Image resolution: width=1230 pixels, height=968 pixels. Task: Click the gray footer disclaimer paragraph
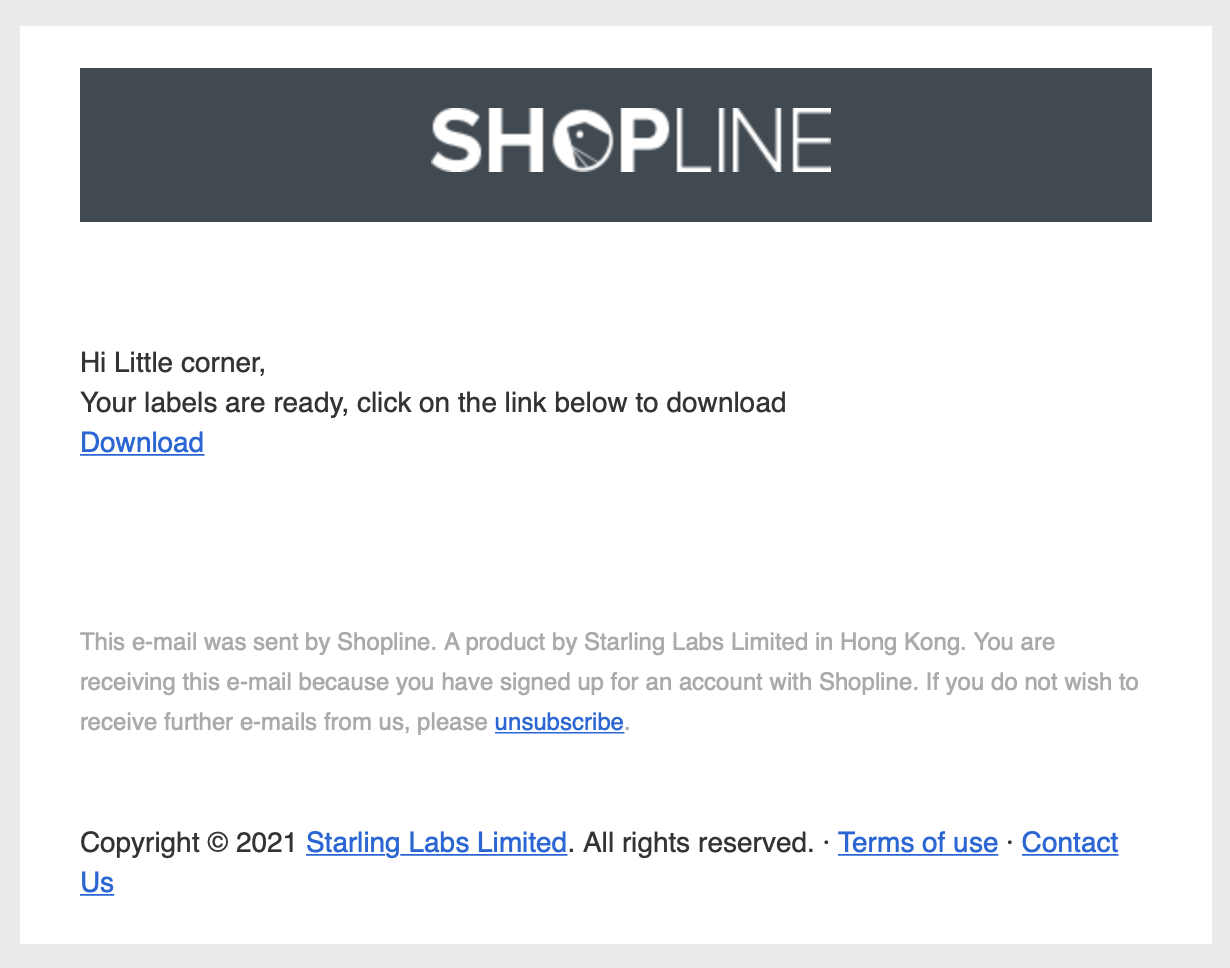pos(609,681)
